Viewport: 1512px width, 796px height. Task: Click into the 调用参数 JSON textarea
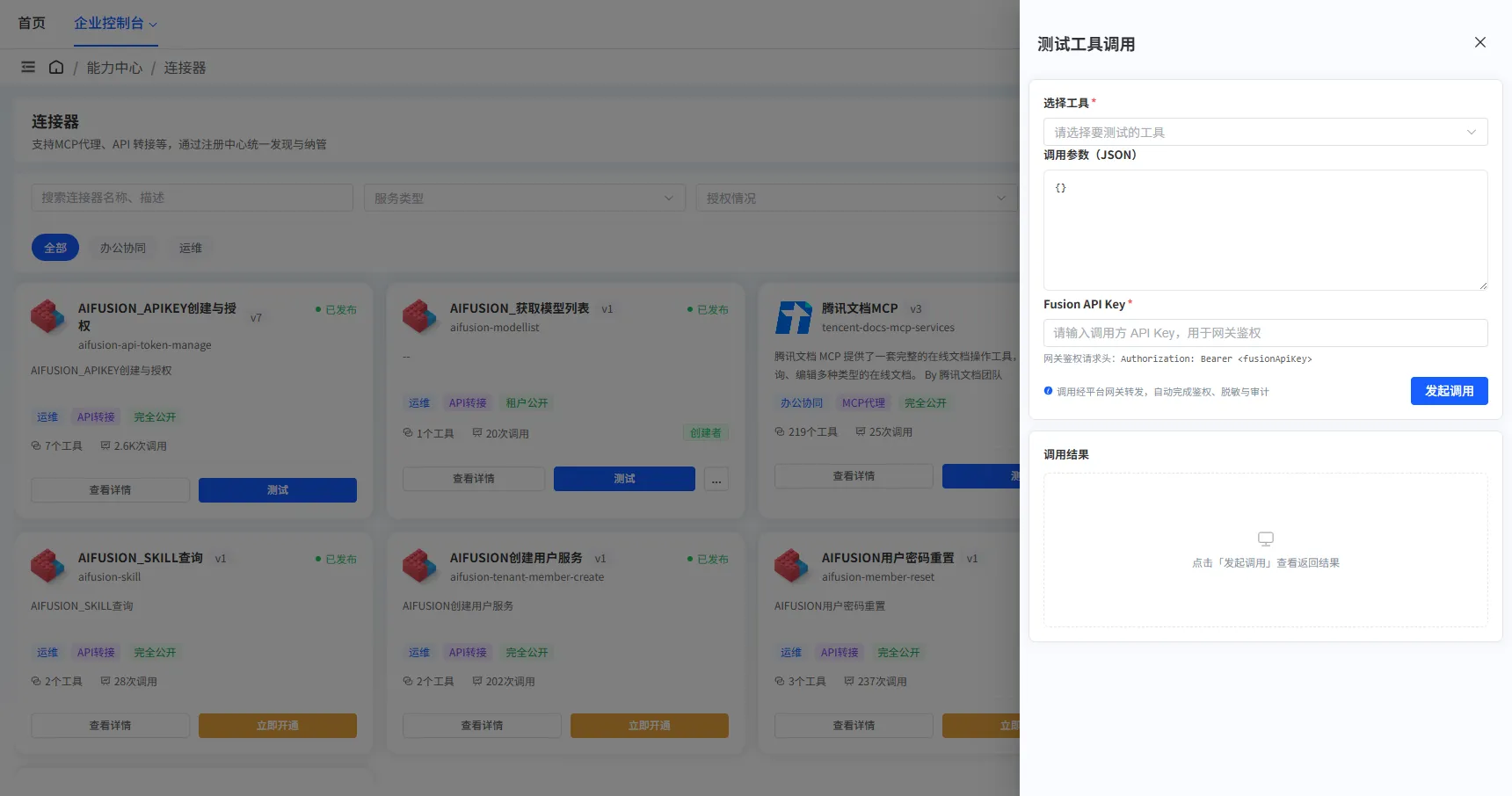1265,230
